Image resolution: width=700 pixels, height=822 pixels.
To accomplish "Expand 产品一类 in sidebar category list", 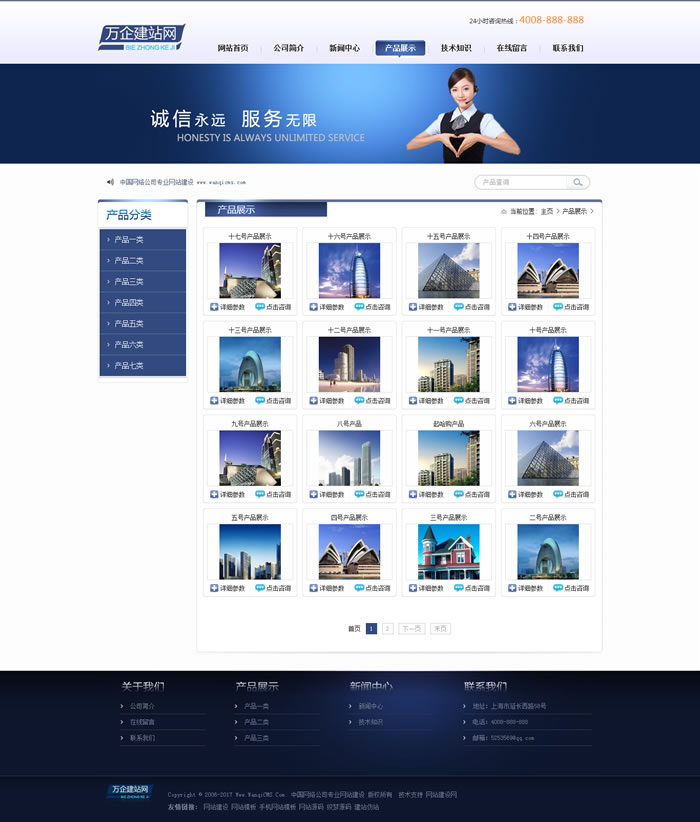I will click(x=143, y=240).
